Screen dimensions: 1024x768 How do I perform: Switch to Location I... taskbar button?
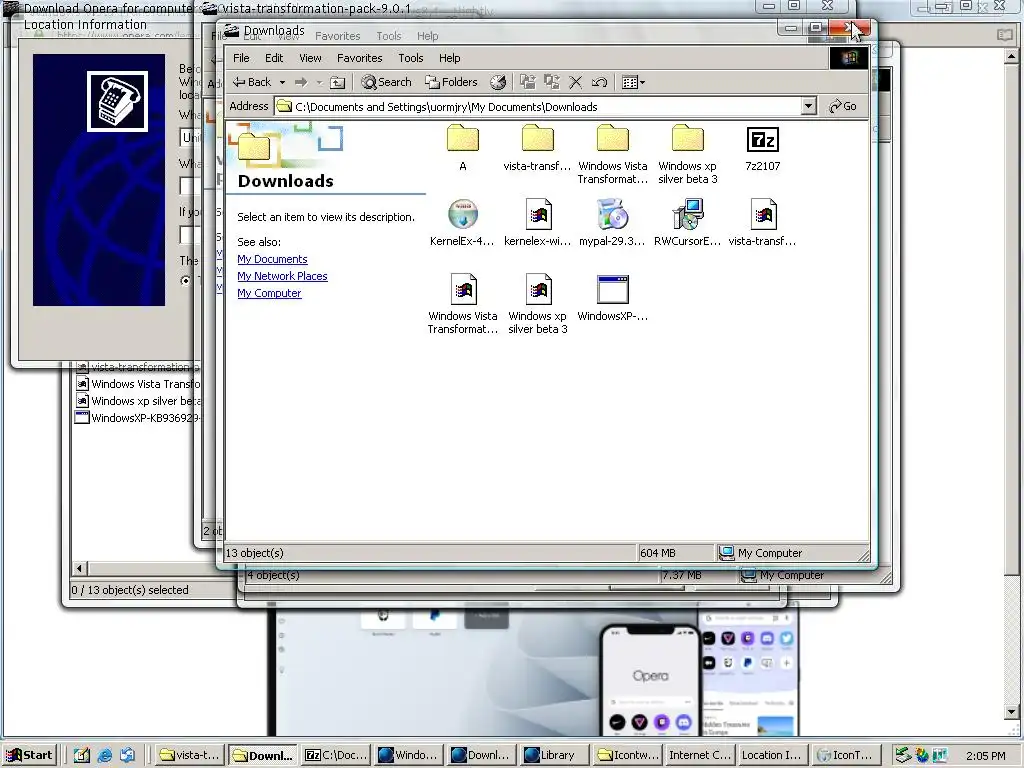(x=773, y=755)
